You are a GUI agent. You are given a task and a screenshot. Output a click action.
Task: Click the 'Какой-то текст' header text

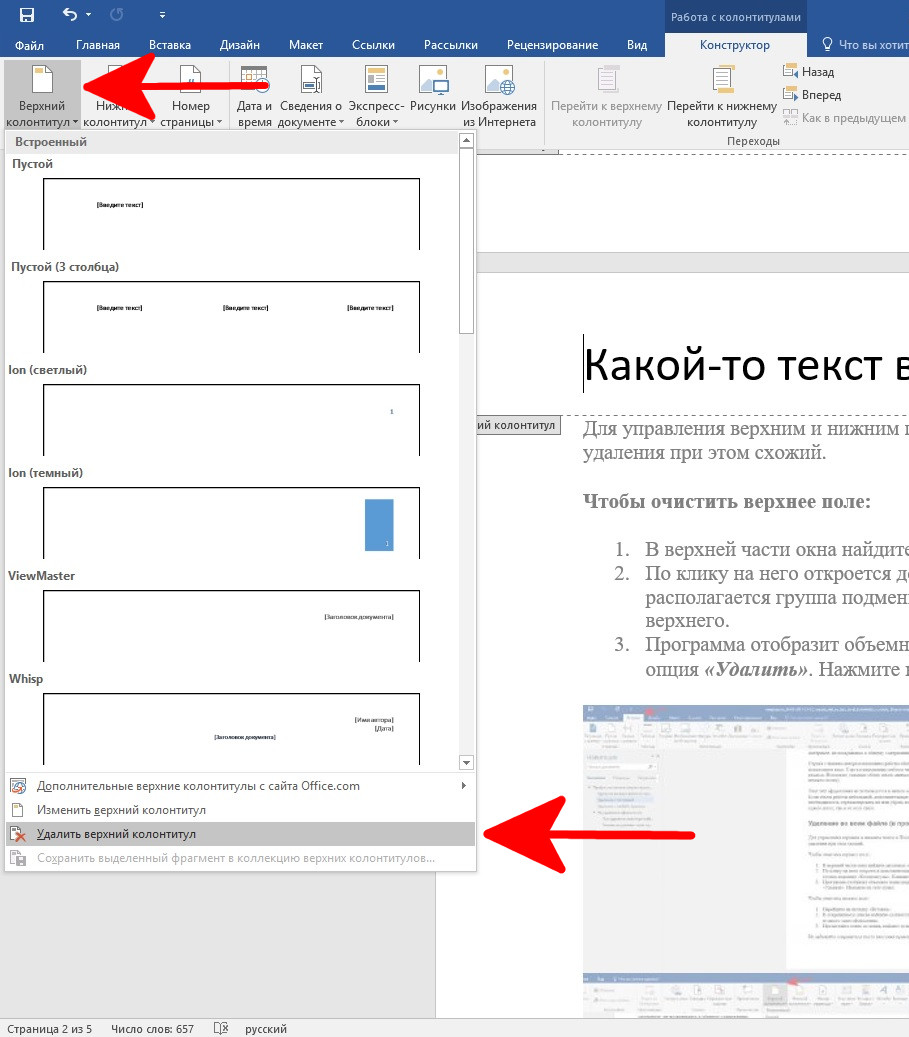pos(746,365)
